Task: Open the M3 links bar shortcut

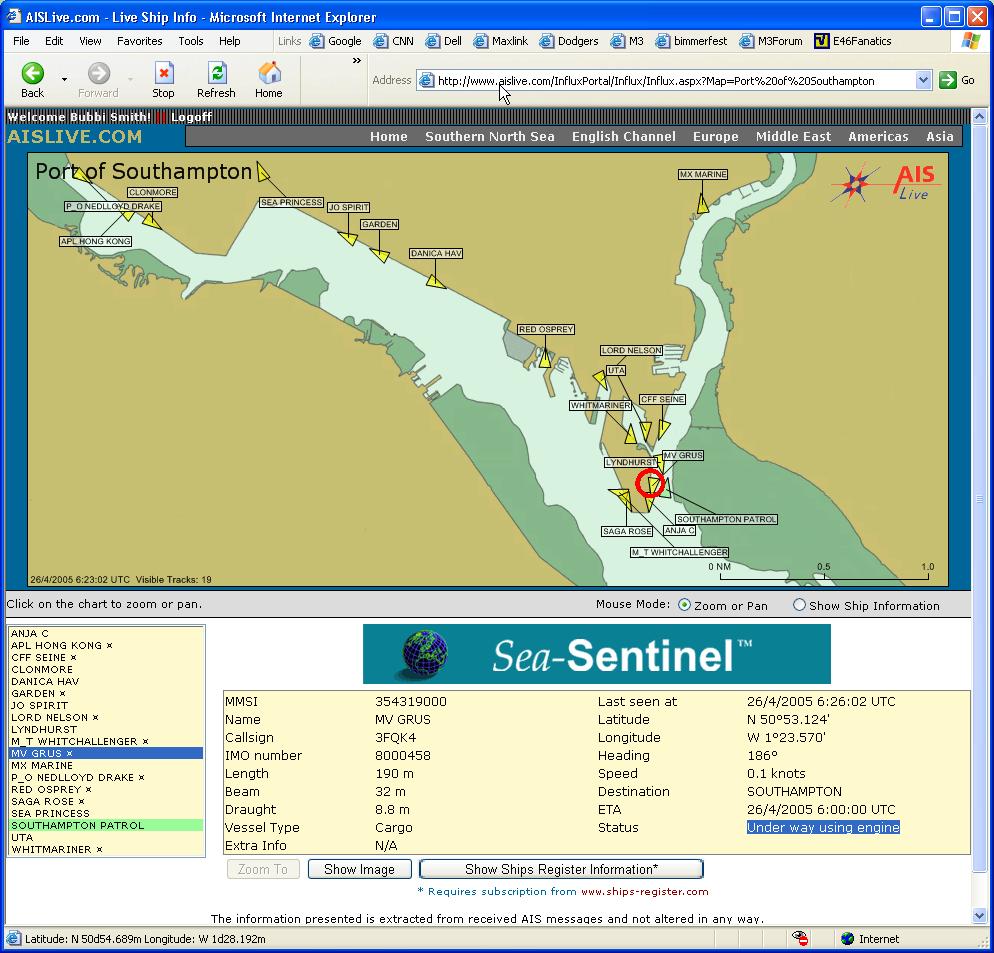Action: (x=627, y=41)
